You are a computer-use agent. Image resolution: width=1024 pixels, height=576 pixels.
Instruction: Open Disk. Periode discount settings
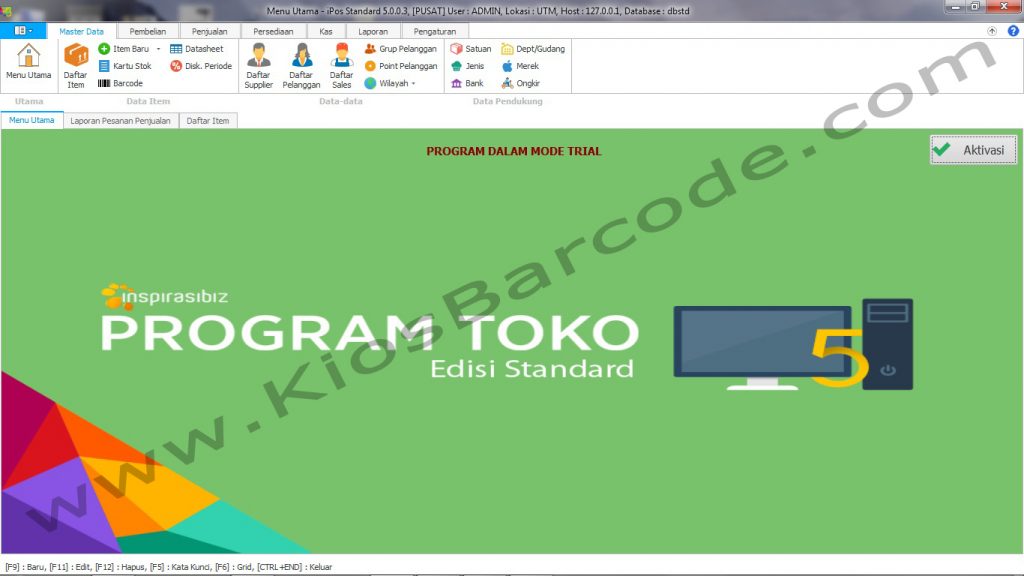(x=201, y=66)
